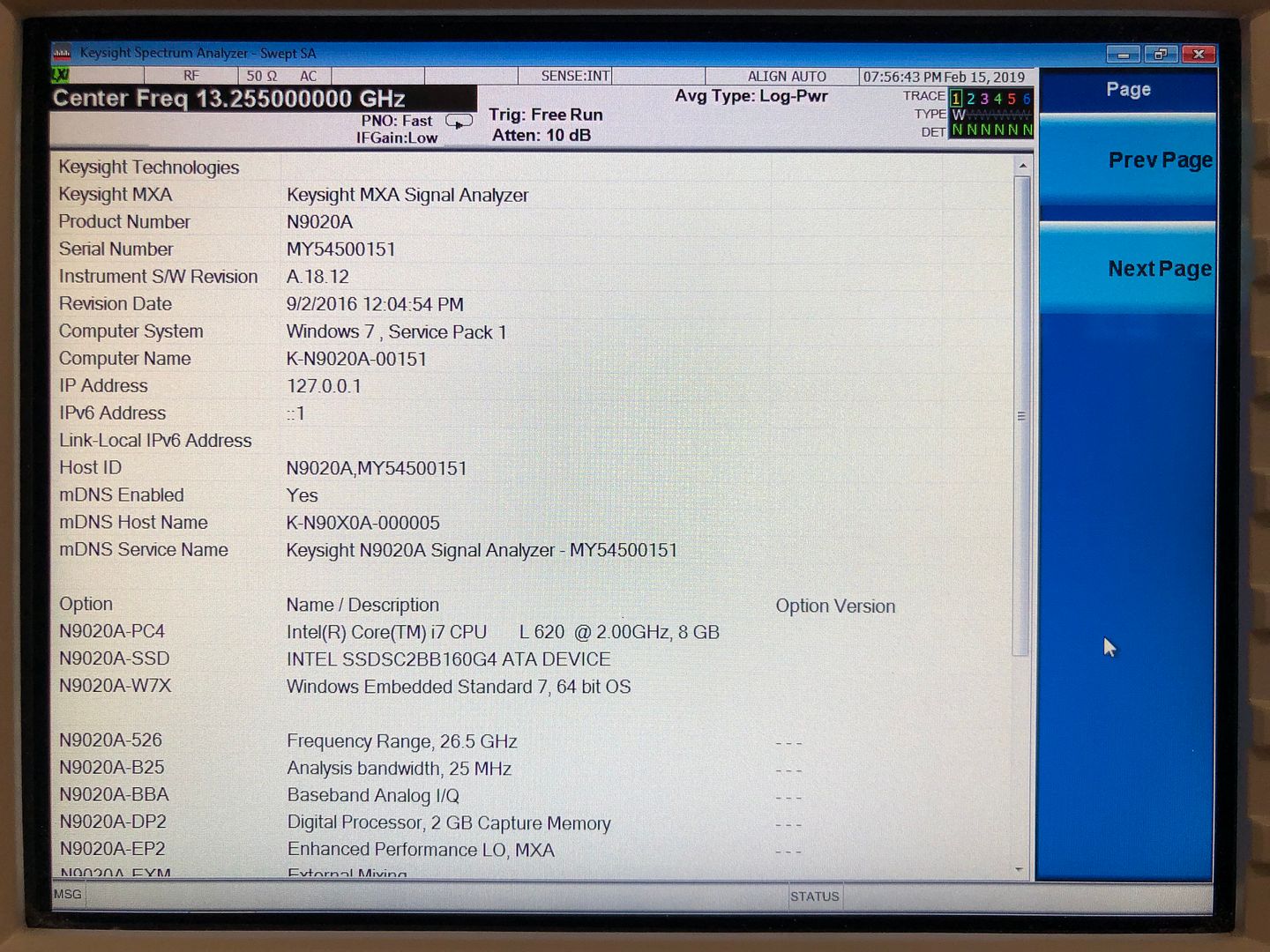Click the STATUS field in the status bar
The height and width of the screenshot is (952, 1270).
point(815,896)
